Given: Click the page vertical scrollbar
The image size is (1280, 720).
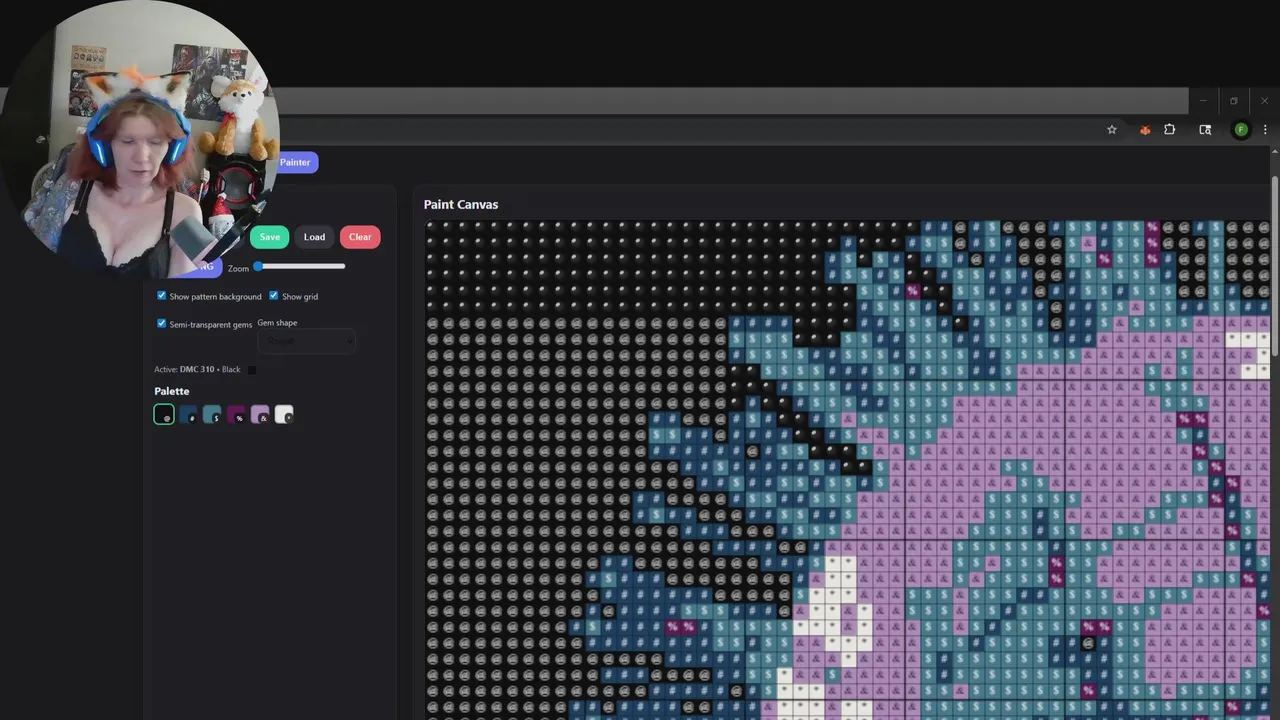Looking at the screenshot, I should 1275,265.
